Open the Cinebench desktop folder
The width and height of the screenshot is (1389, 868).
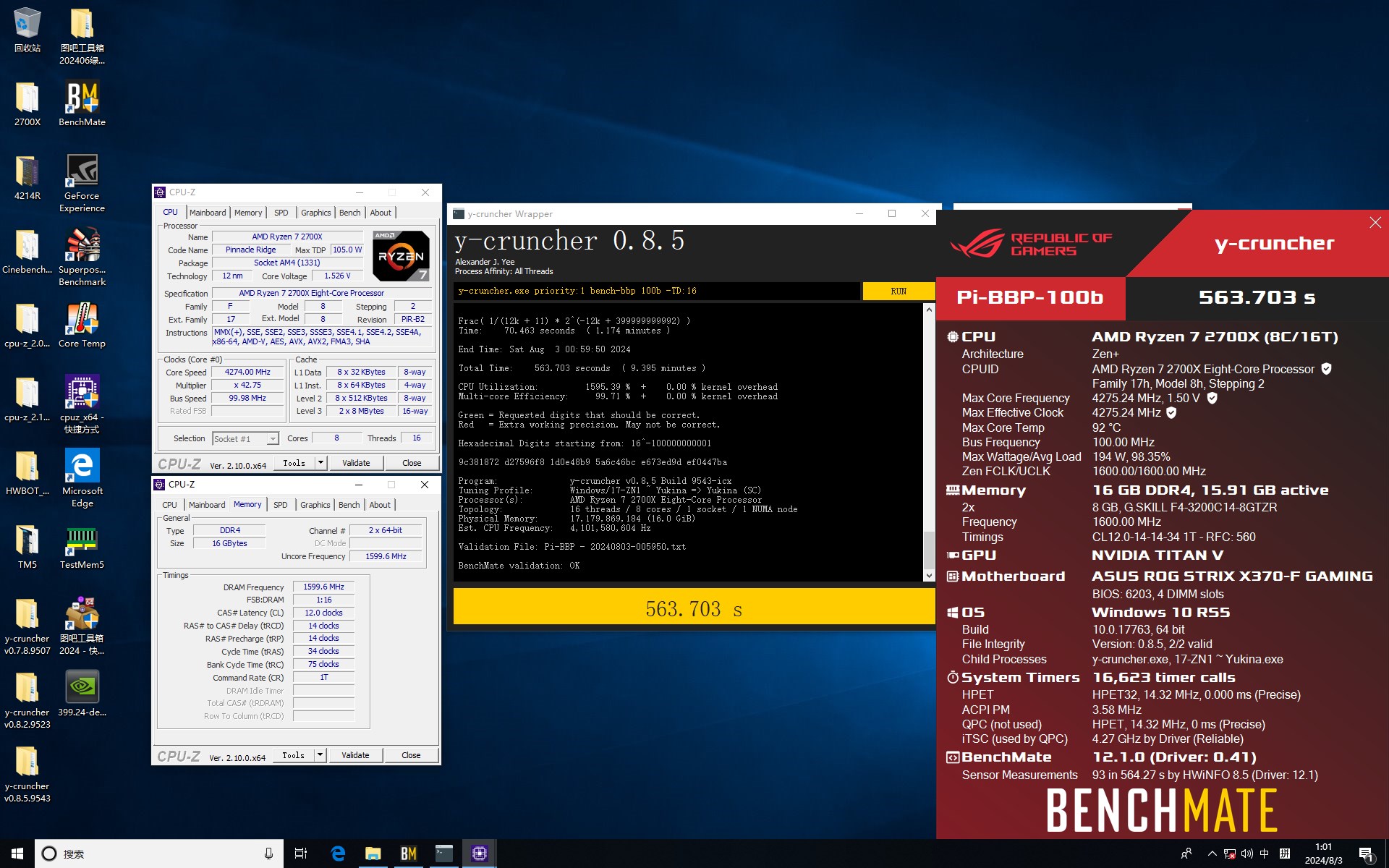27,251
